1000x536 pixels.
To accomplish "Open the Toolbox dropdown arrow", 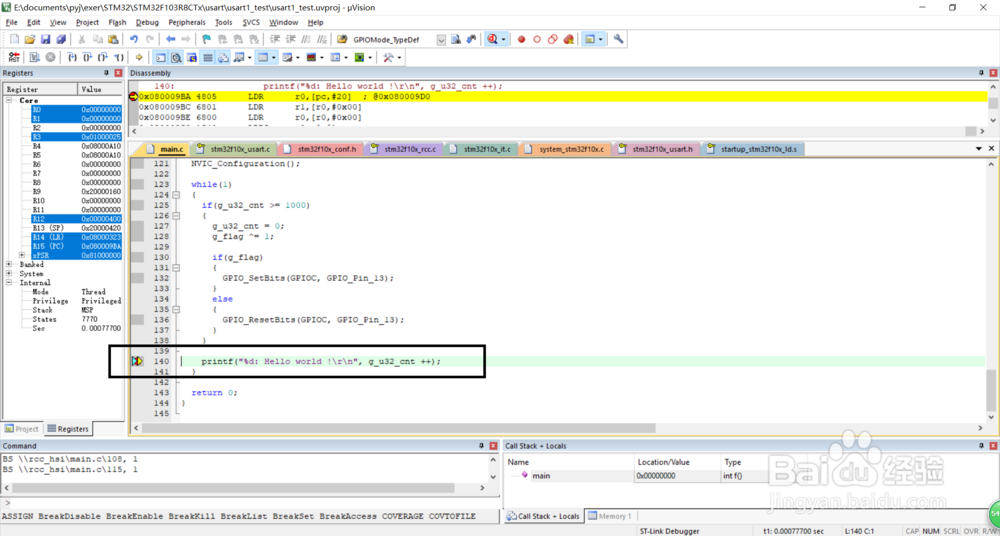I will coord(400,57).
